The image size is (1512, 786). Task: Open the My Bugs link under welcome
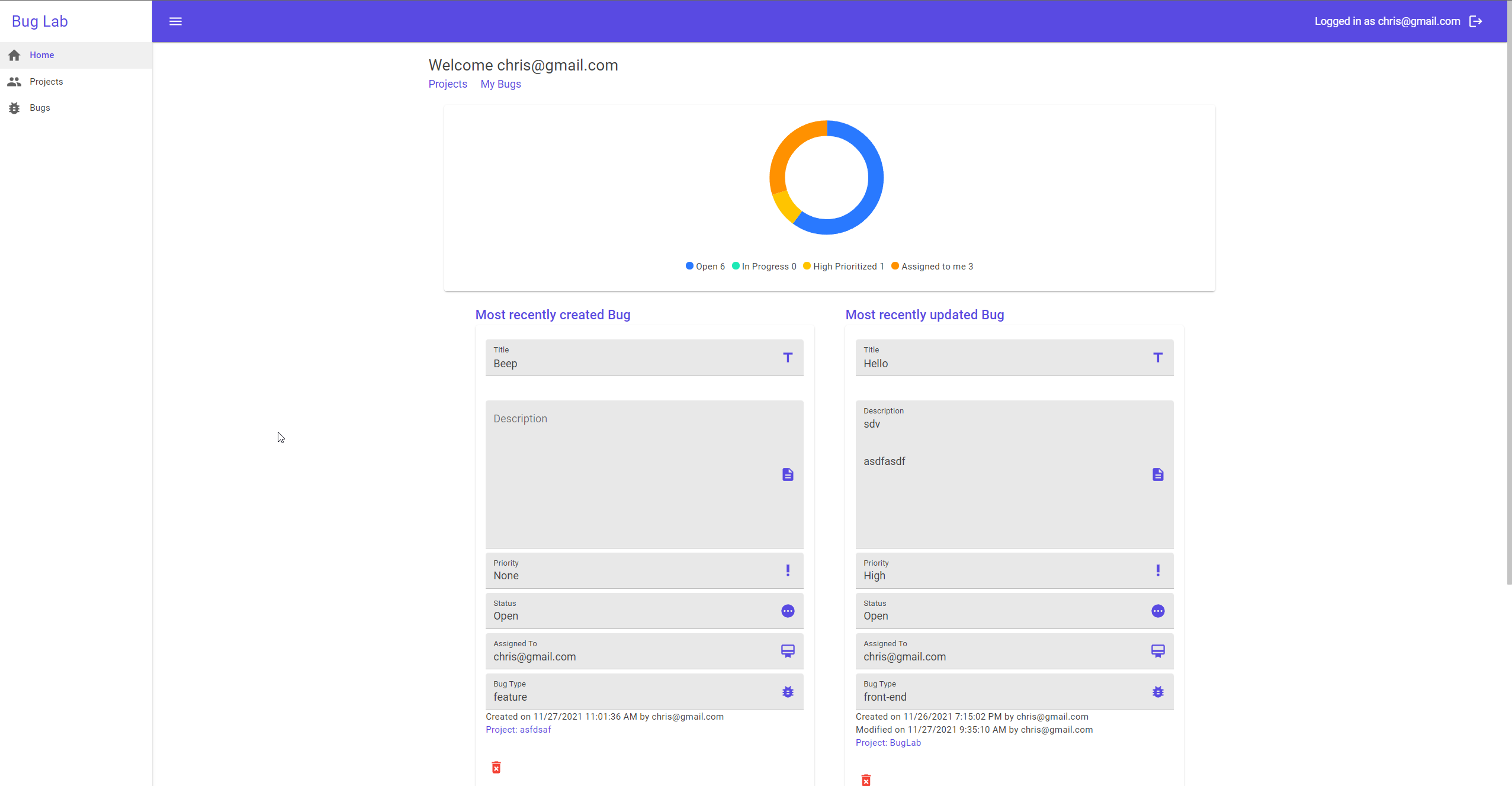[500, 84]
